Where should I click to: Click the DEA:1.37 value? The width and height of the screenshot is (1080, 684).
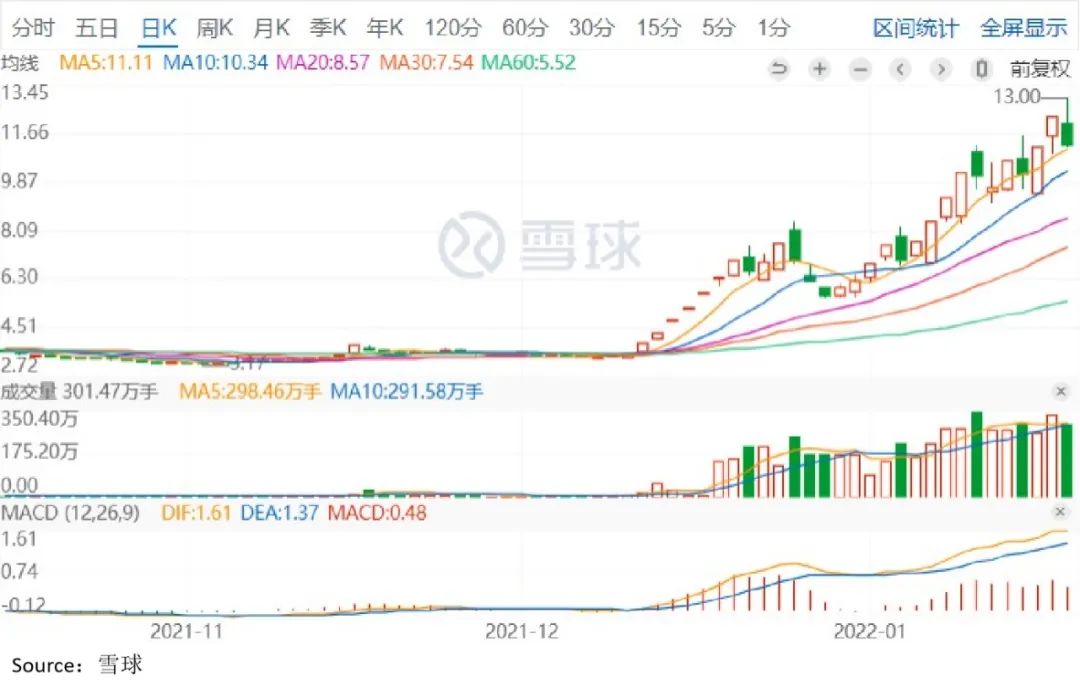click(x=279, y=512)
